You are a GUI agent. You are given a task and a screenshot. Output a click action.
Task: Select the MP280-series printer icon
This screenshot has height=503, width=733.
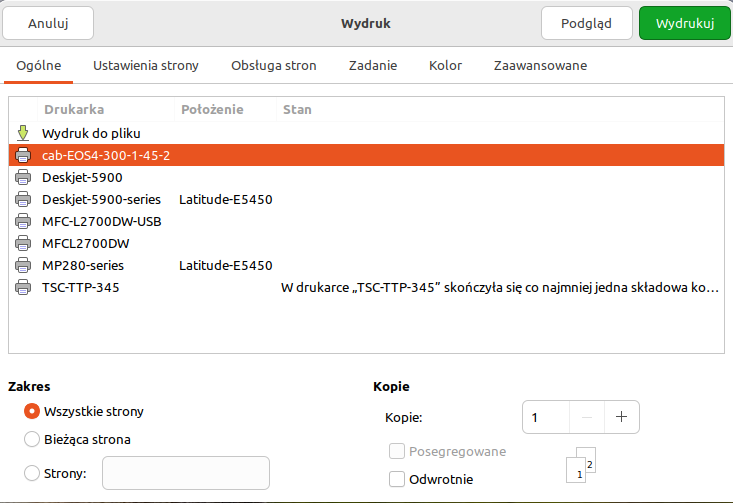23,265
